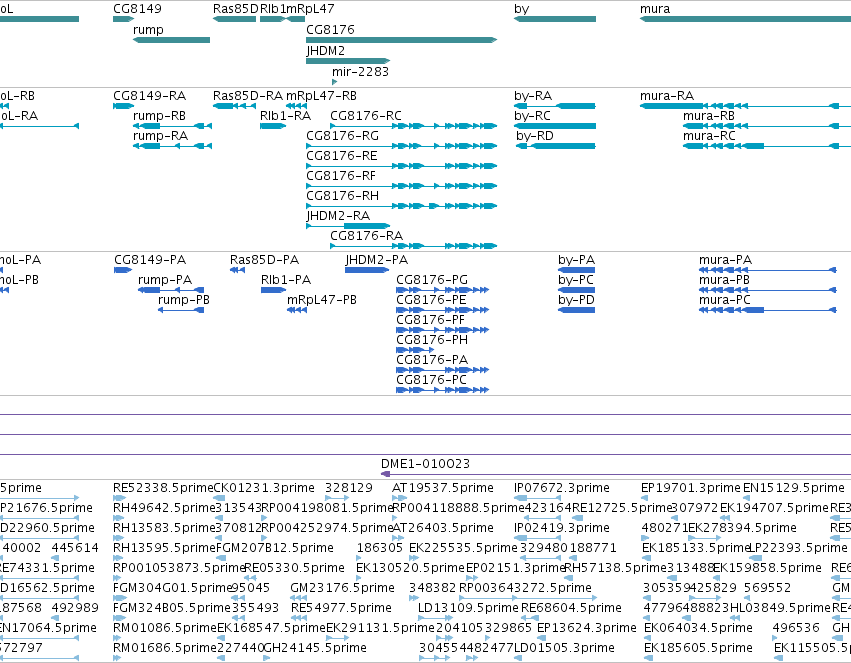Click protein CG8176-PF
Screen dimensions: 851x663
click(431, 320)
